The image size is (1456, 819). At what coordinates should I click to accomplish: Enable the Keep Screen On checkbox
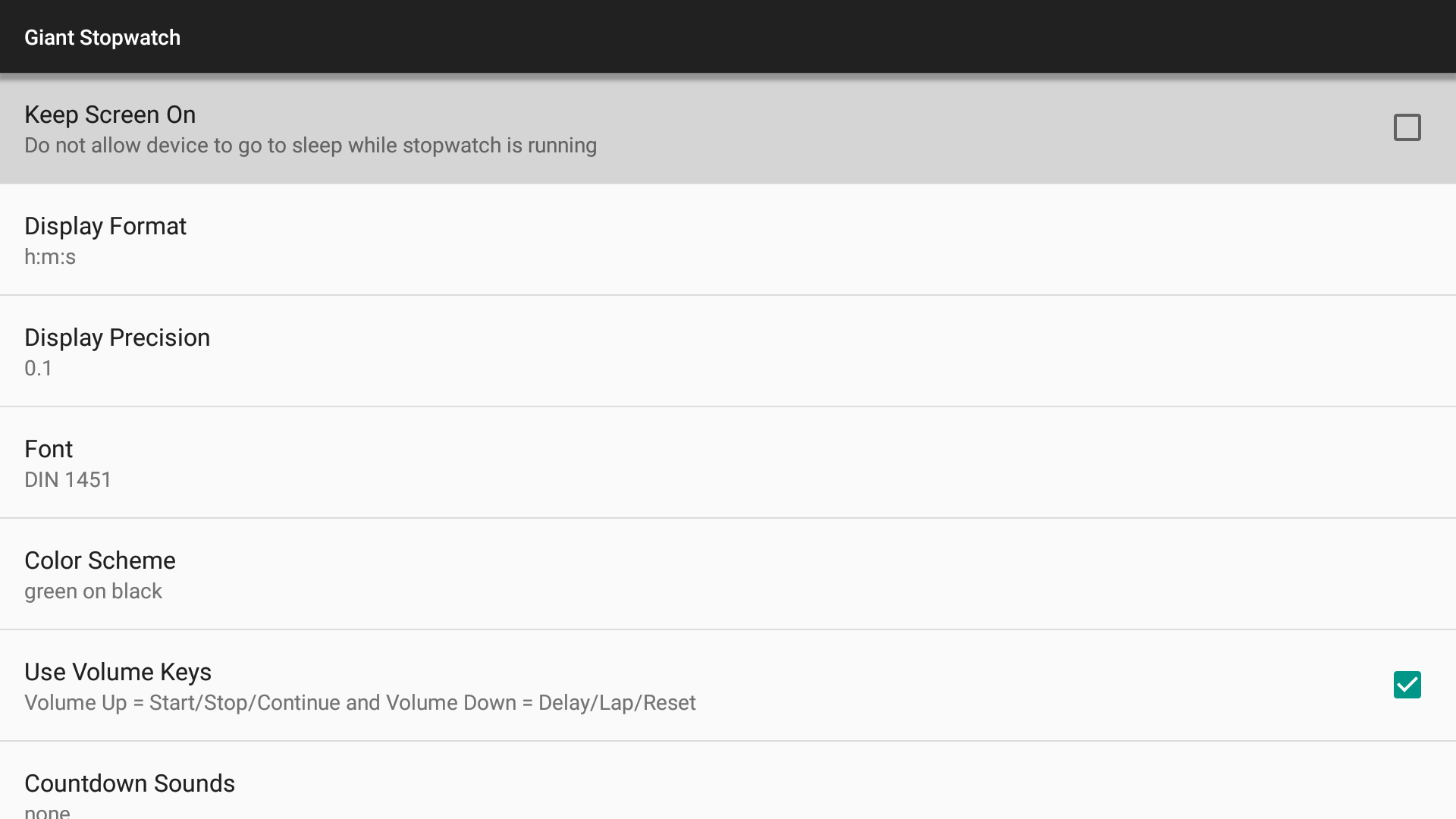(1407, 127)
